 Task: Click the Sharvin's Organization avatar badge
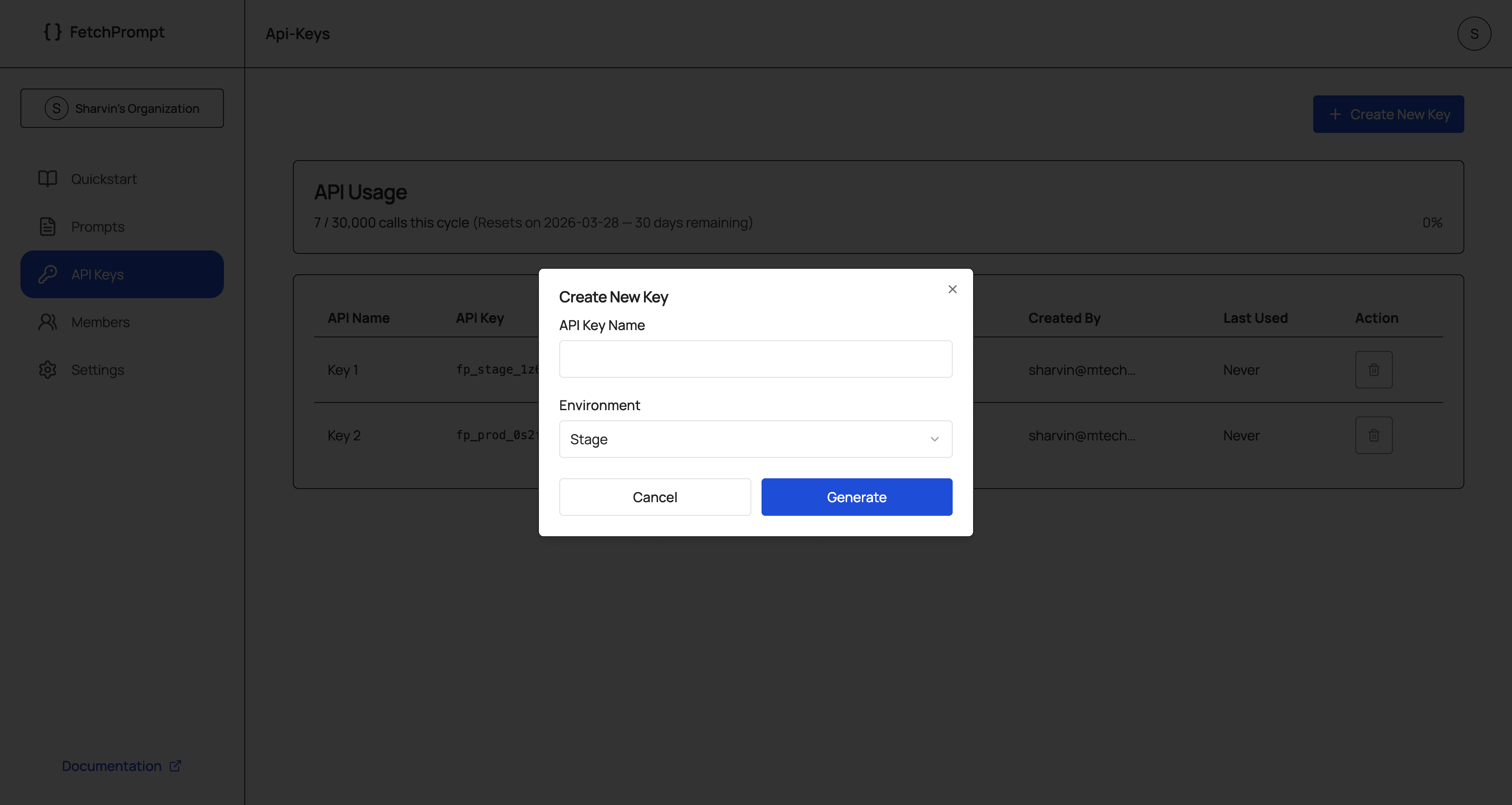[x=56, y=108]
